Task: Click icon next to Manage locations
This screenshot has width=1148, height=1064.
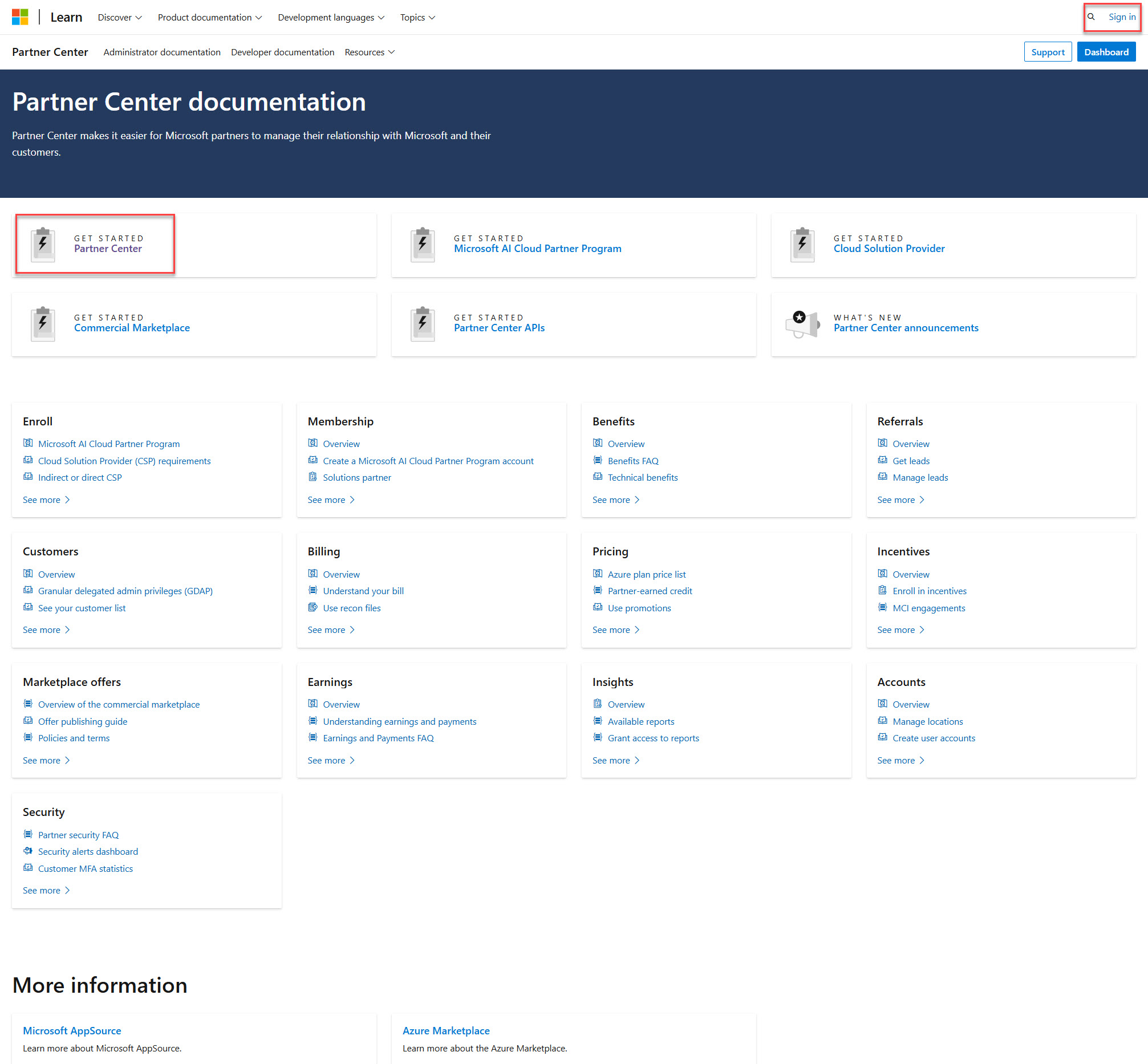Action: pyautogui.click(x=883, y=721)
